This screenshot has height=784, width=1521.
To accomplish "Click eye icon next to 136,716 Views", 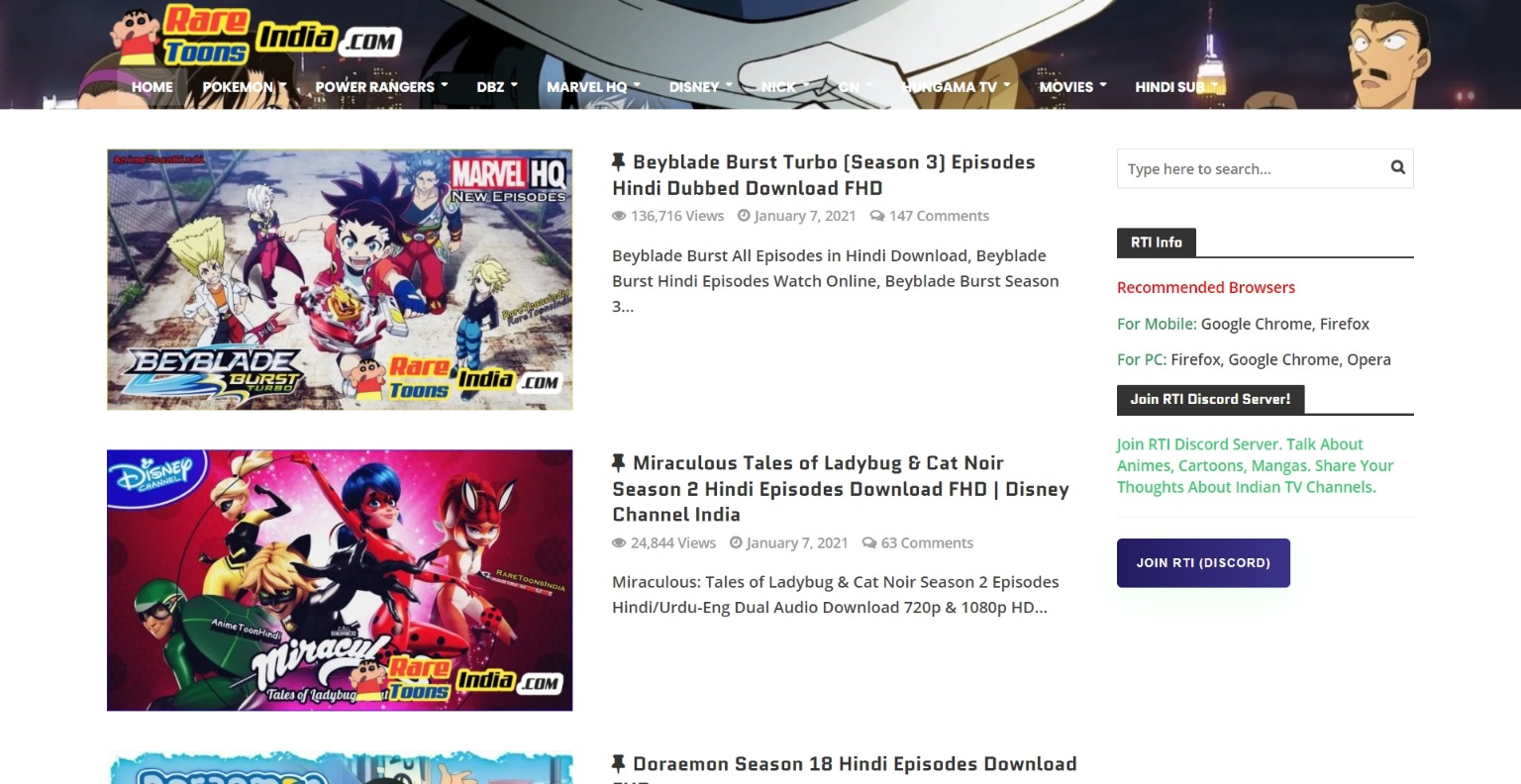I will click(619, 216).
